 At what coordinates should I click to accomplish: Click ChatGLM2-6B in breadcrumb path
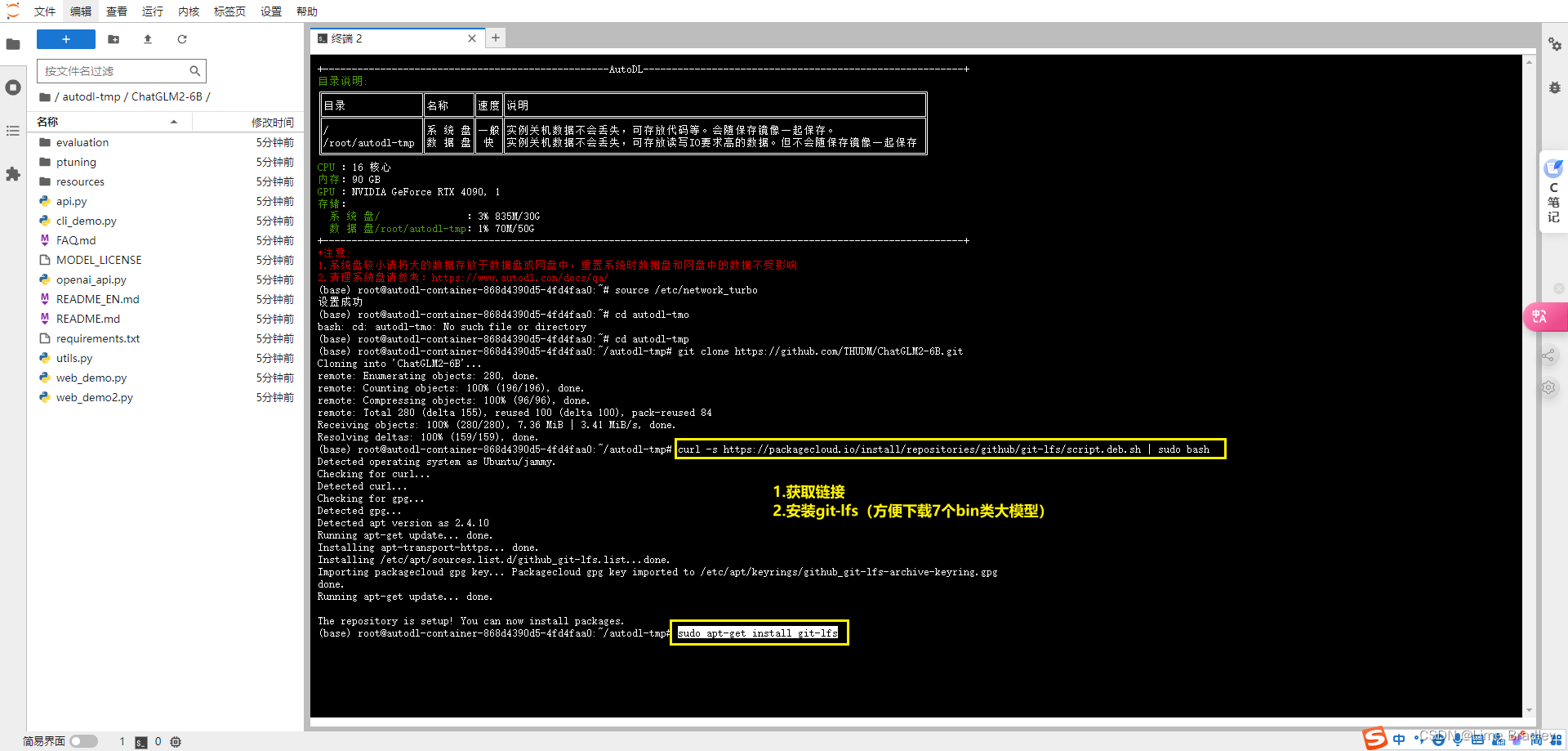tap(167, 96)
